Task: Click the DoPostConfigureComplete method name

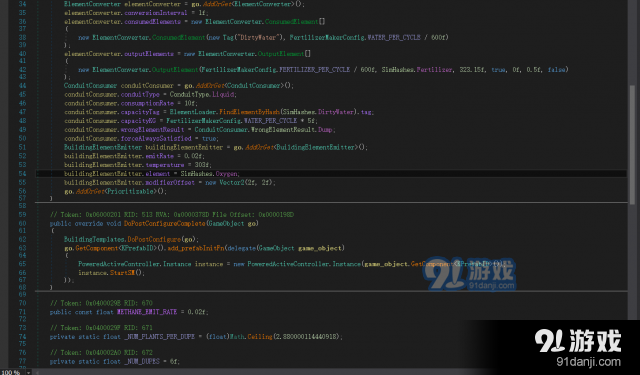Action: pyautogui.click(x=164, y=224)
